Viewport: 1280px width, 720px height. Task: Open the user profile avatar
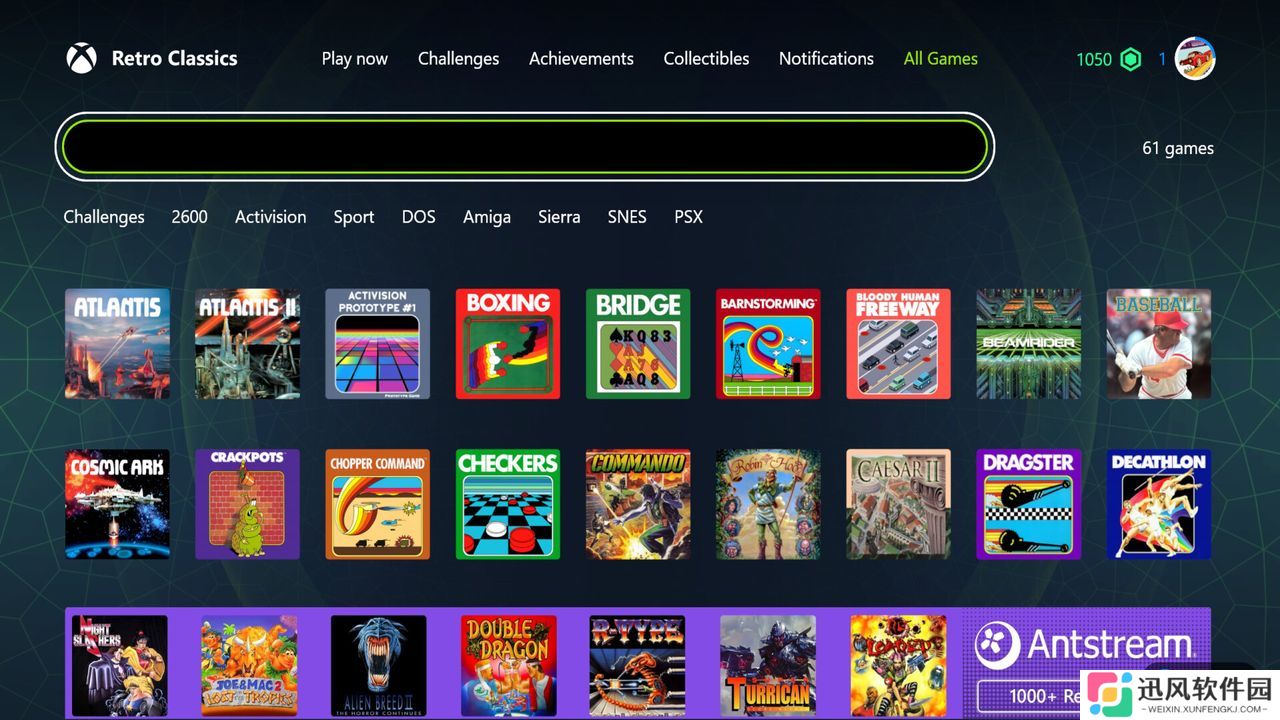click(x=1195, y=59)
